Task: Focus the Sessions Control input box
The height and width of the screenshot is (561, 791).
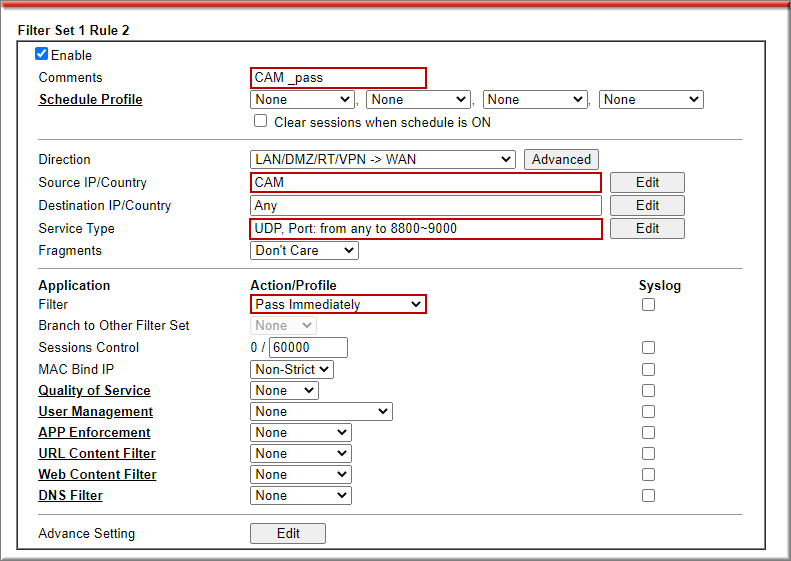Action: pos(308,348)
